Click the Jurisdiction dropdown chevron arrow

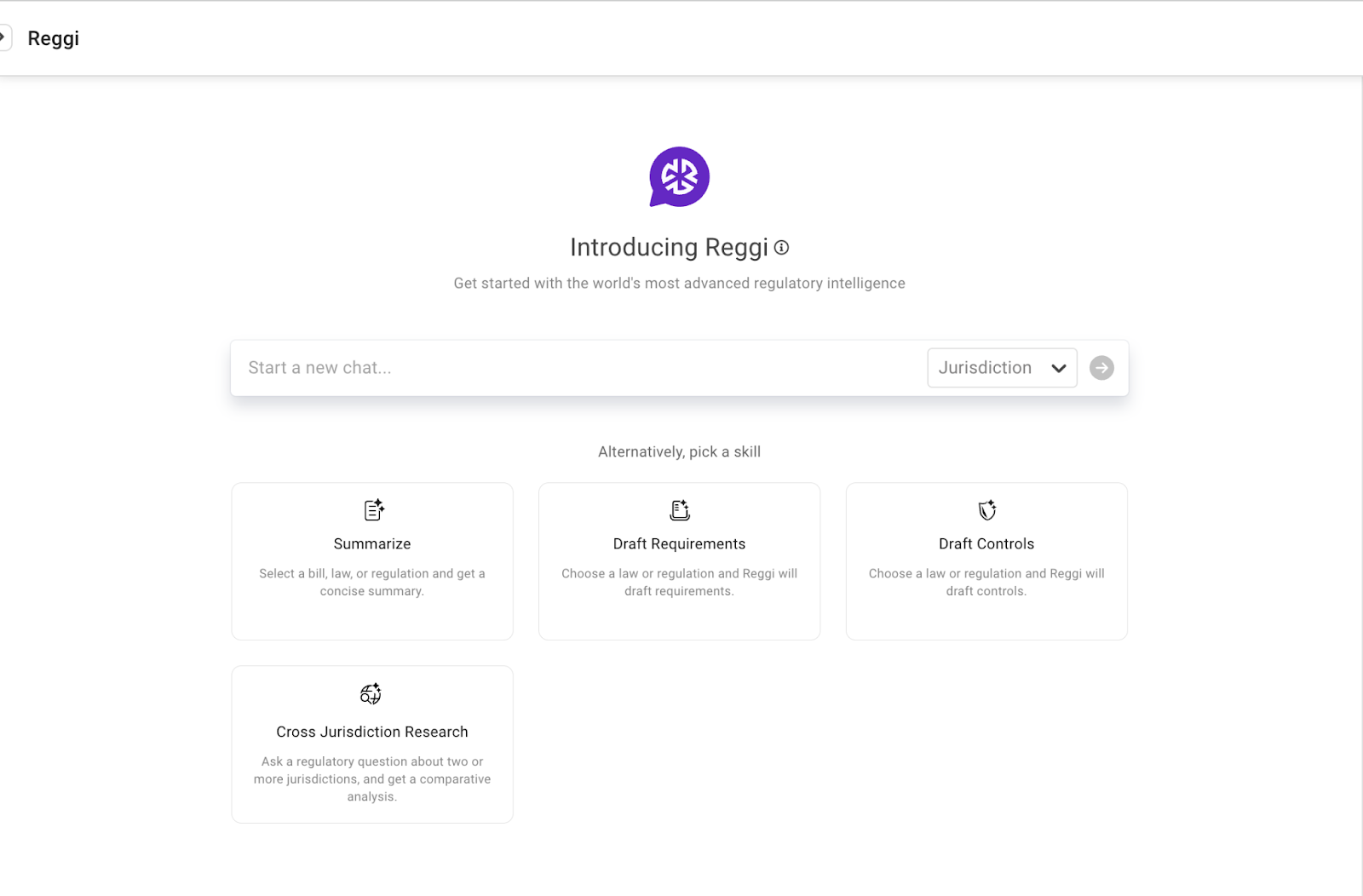1058,368
